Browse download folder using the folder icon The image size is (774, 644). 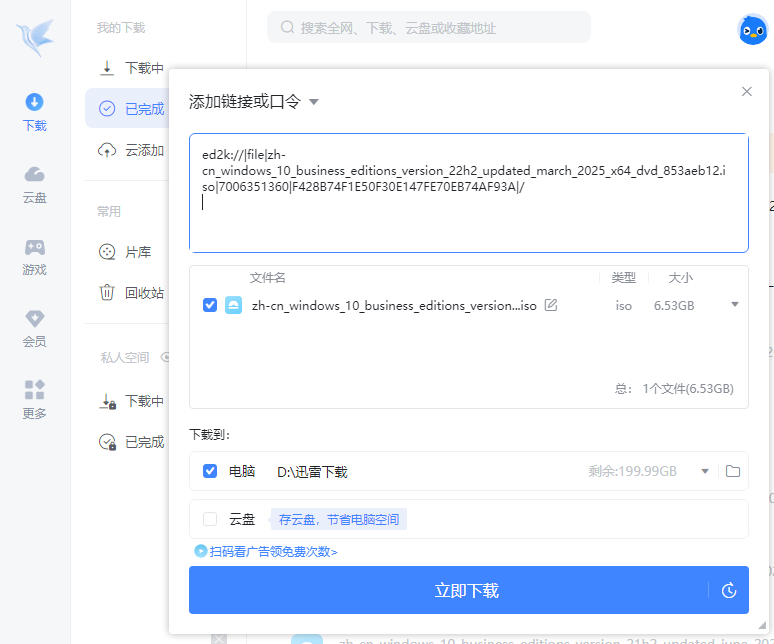[732, 471]
